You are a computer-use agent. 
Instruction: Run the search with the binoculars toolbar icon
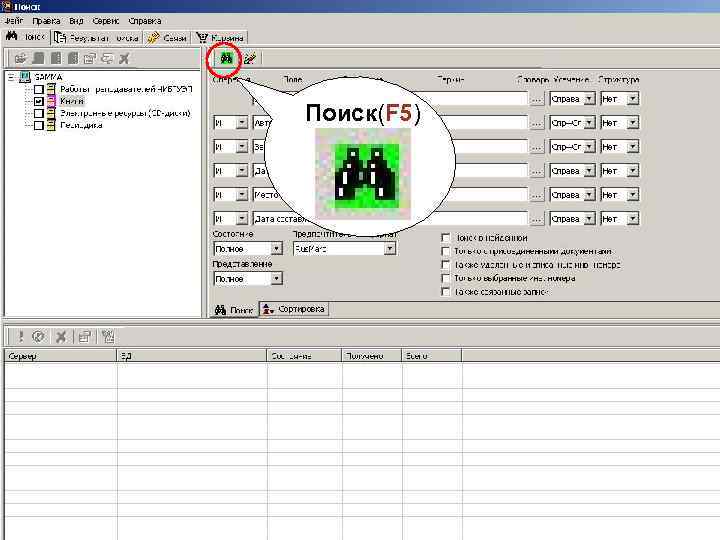226,58
